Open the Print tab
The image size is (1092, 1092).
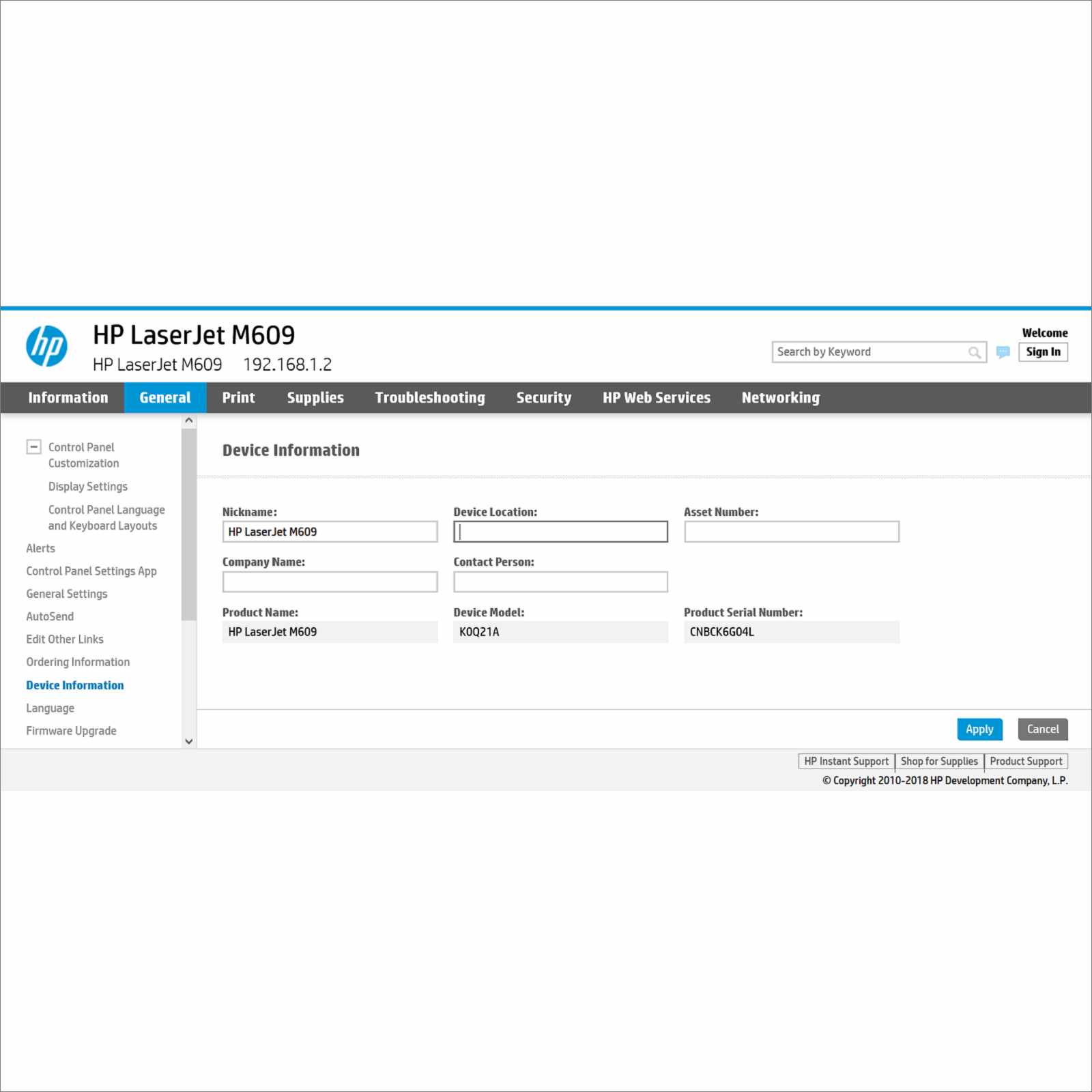point(238,397)
